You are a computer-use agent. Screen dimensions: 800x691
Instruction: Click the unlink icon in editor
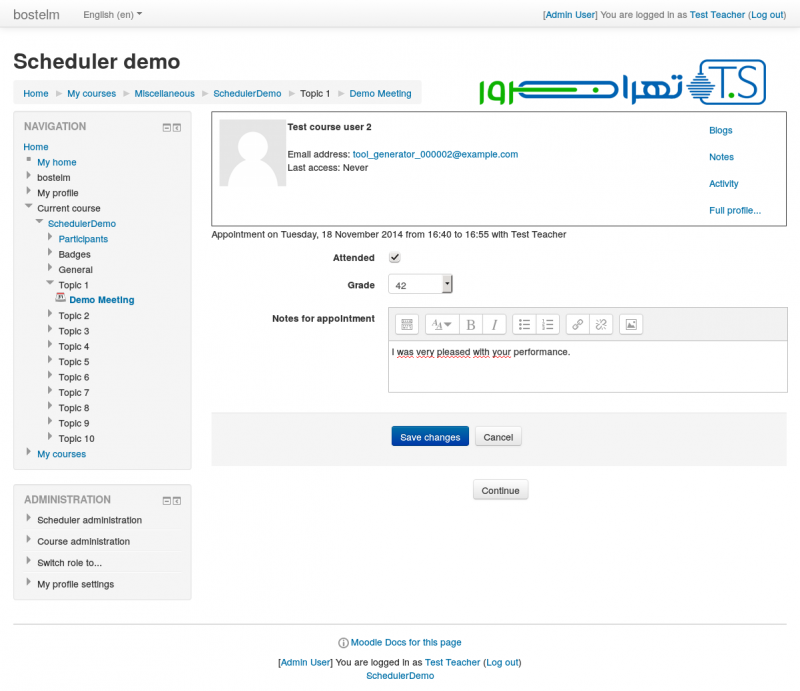pyautogui.click(x=600, y=324)
